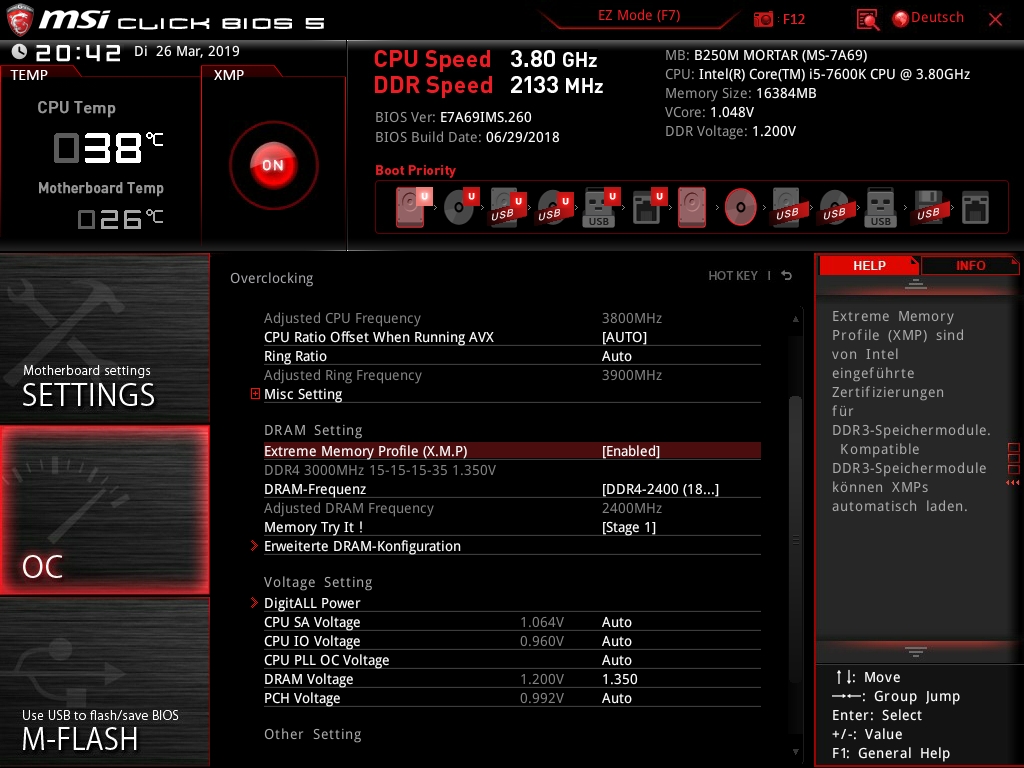Open the M-FLASH section

104,682
